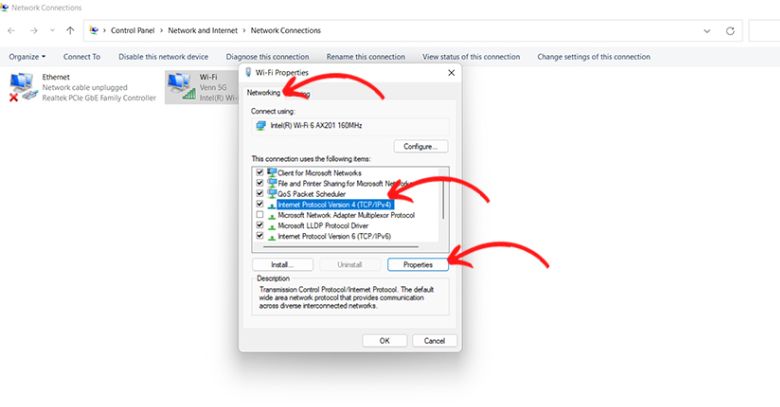780x407 pixels.
Task: Click the Multiplexor Protocol item icon
Action: [x=272, y=216]
